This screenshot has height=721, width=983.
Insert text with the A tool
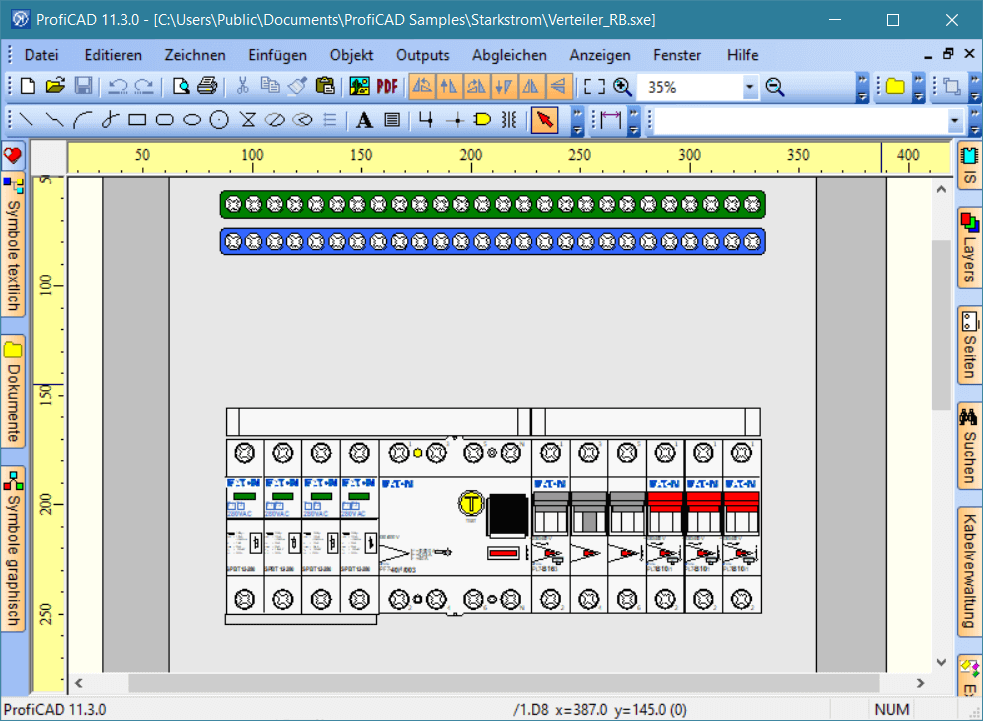[364, 119]
